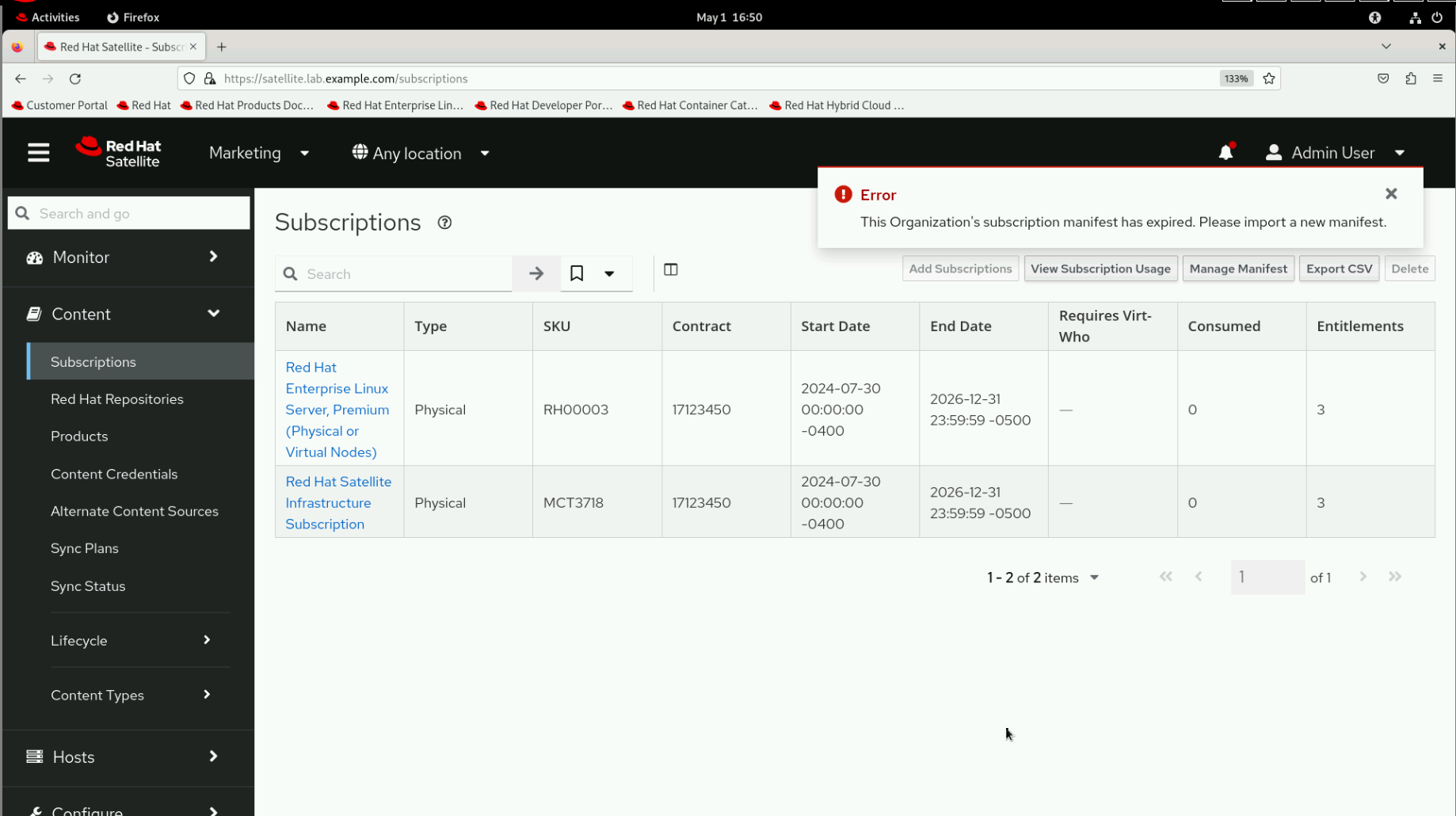Image resolution: width=1456 pixels, height=816 pixels.
Task: Click the site security lock icon
Action: click(x=210, y=78)
